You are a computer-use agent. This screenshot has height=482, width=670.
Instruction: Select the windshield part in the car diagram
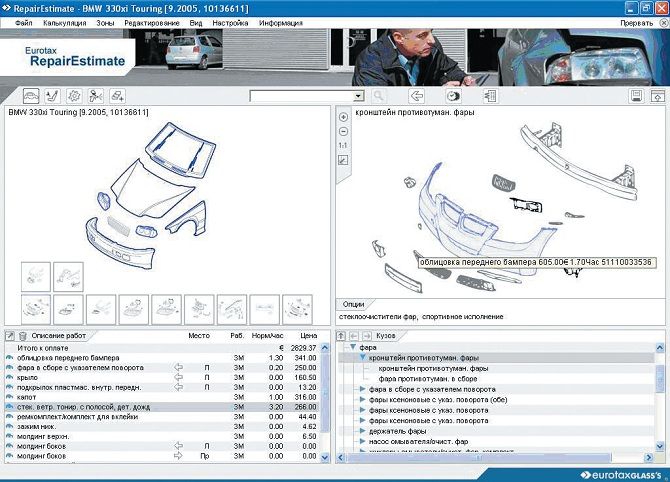[180, 149]
